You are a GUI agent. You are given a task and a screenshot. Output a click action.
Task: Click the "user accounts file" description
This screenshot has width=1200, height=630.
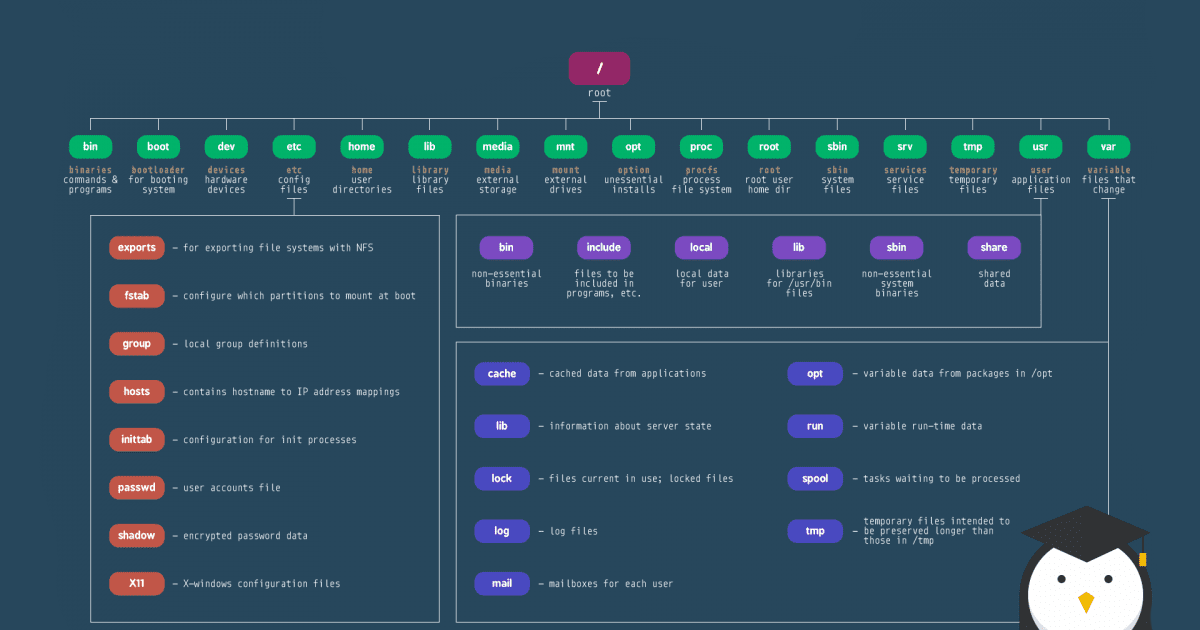pos(232,488)
